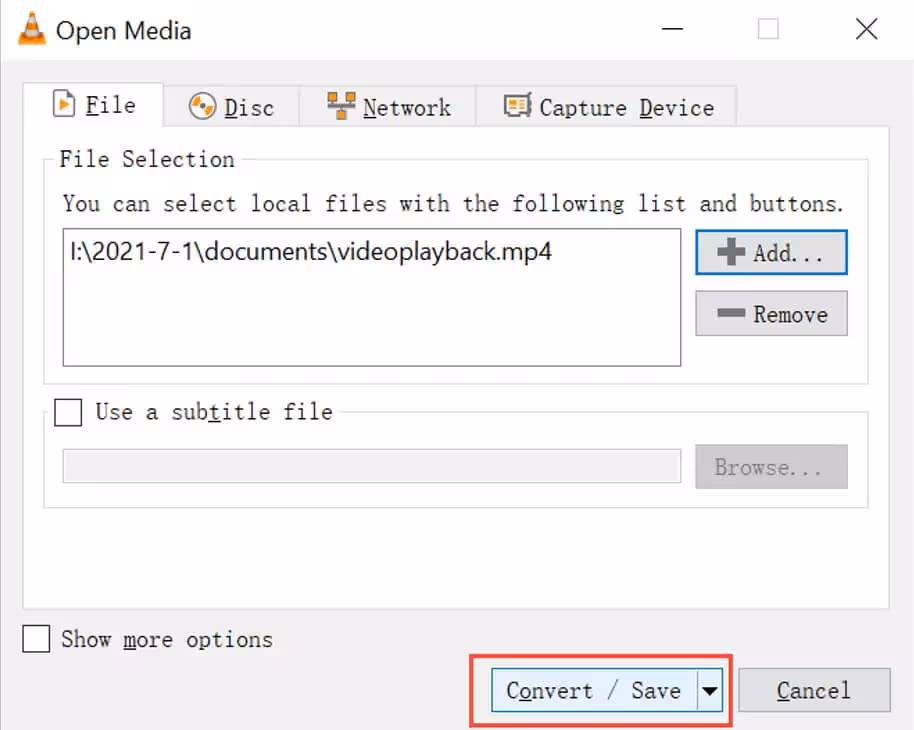
Task: Switch to the Network tab
Action: [389, 107]
